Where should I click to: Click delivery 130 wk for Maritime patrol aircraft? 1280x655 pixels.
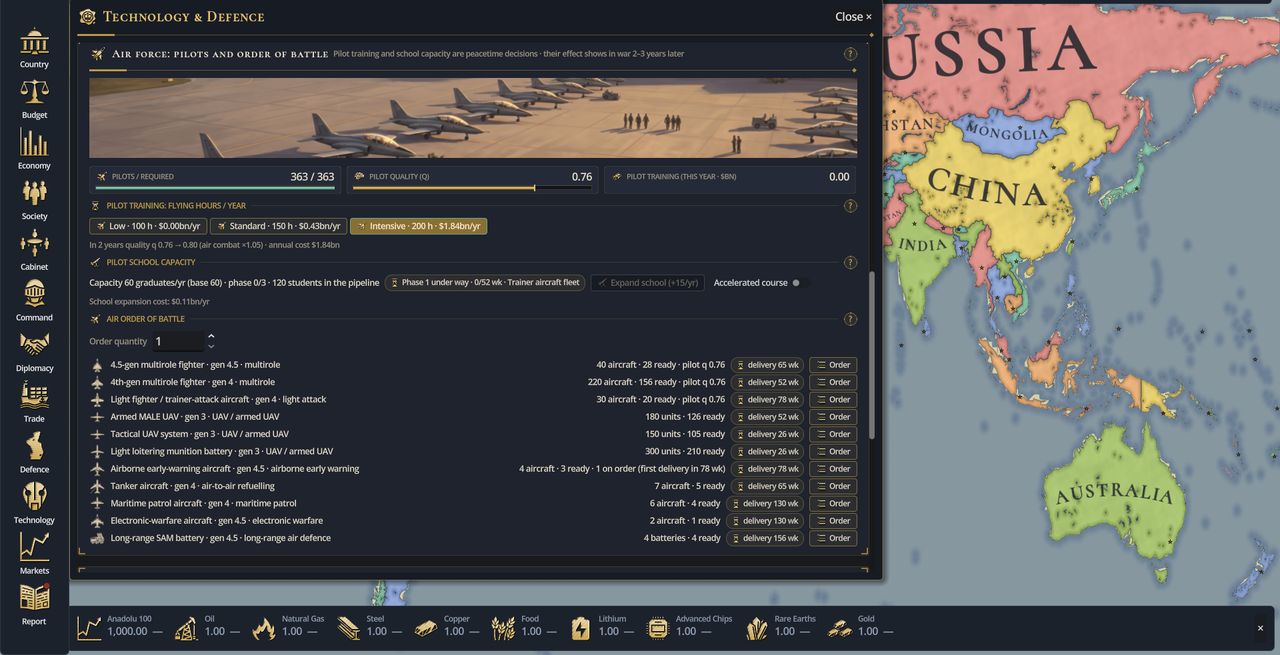pyautogui.click(x=766, y=503)
